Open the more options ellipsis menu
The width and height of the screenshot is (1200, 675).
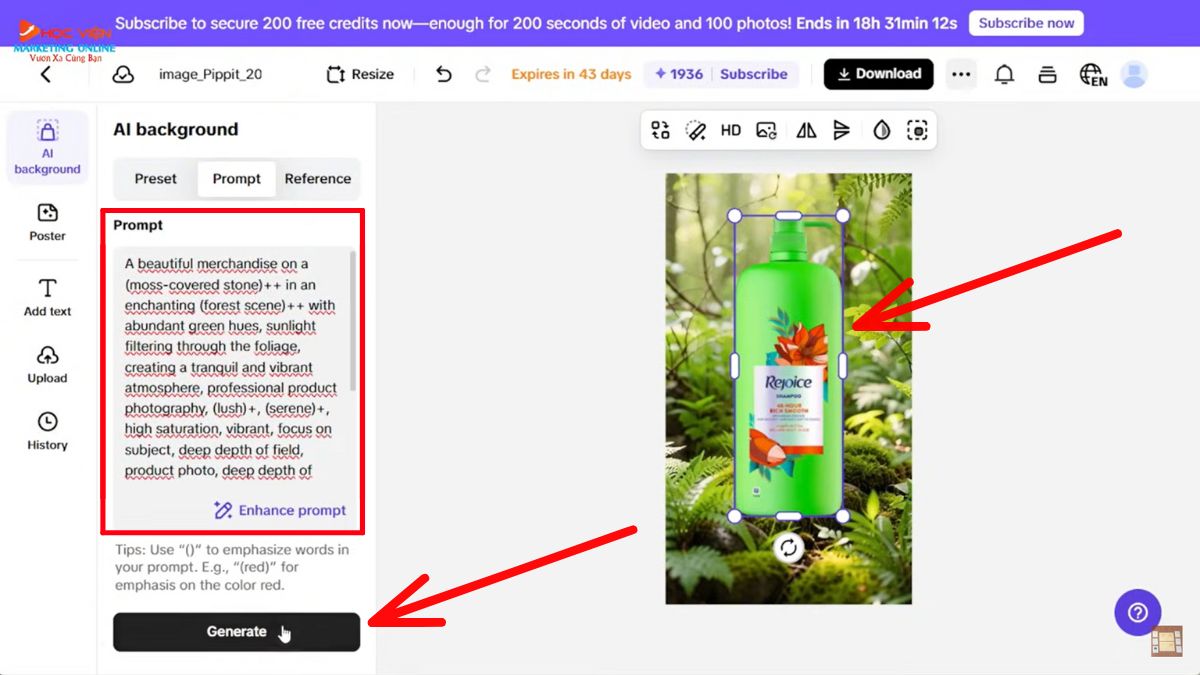tap(961, 74)
